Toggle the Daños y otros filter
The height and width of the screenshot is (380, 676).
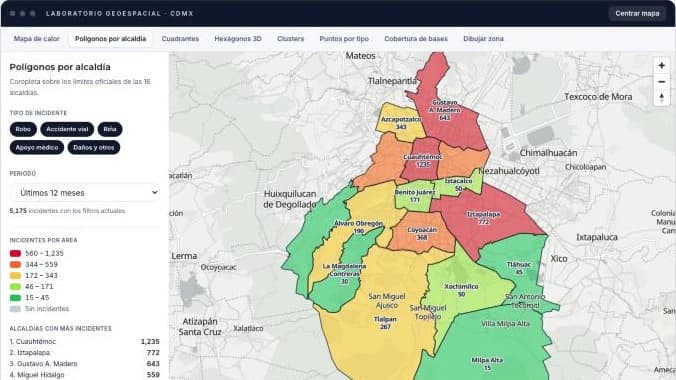coord(94,148)
